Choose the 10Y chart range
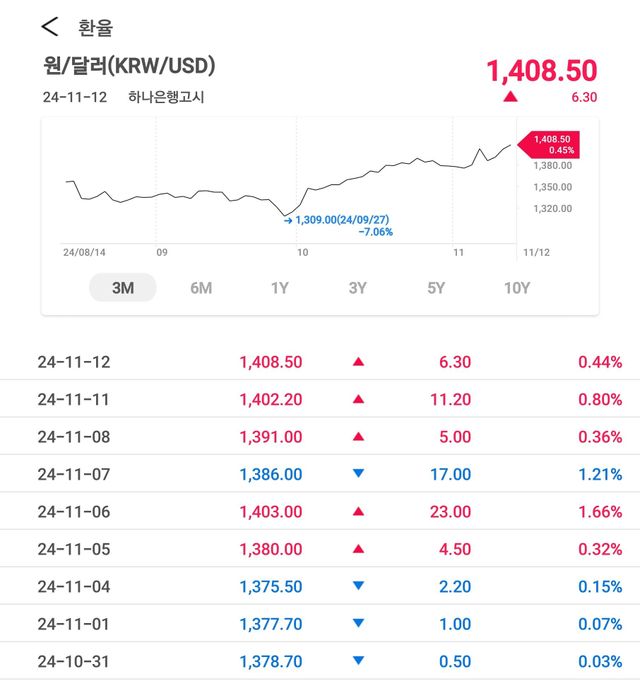 pyautogui.click(x=516, y=288)
